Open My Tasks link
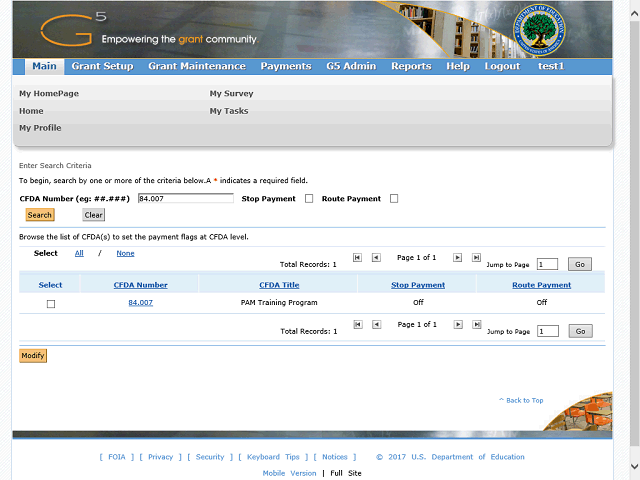This screenshot has width=640, height=480. 229,111
